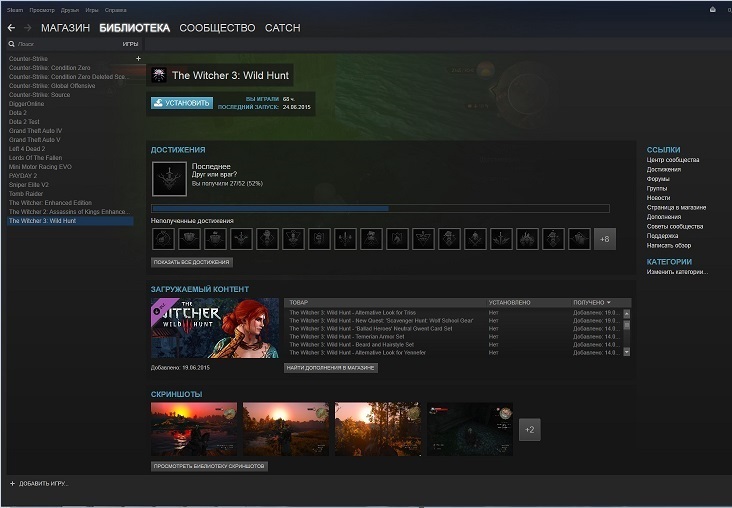Click the first unearned achievement icon

tap(163, 239)
